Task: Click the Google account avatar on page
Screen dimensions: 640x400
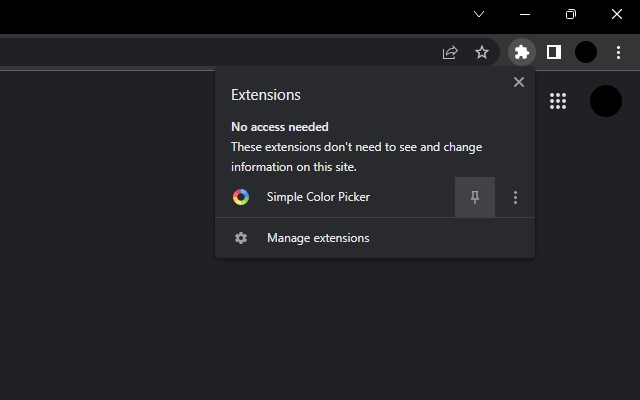Action: 606,101
